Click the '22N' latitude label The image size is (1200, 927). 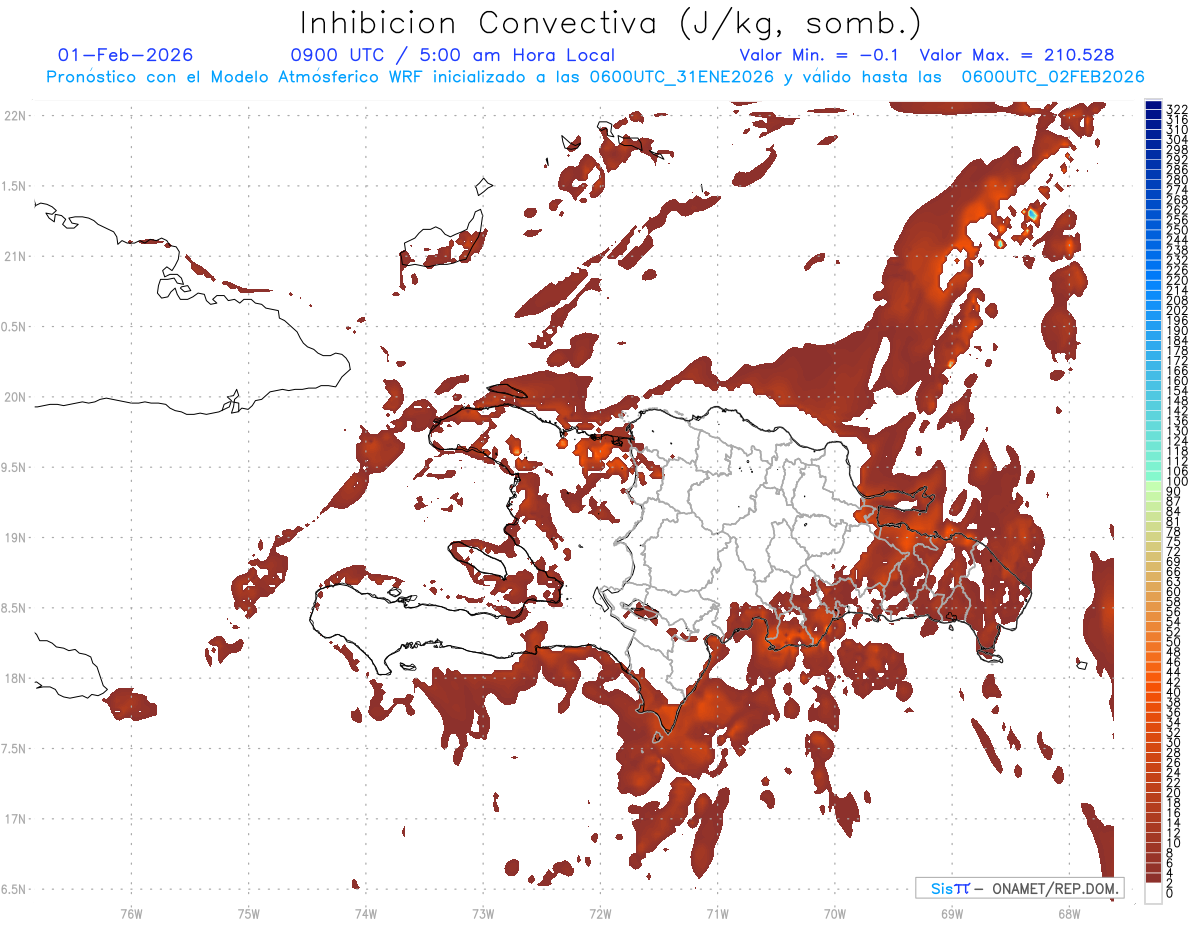[x=14, y=116]
